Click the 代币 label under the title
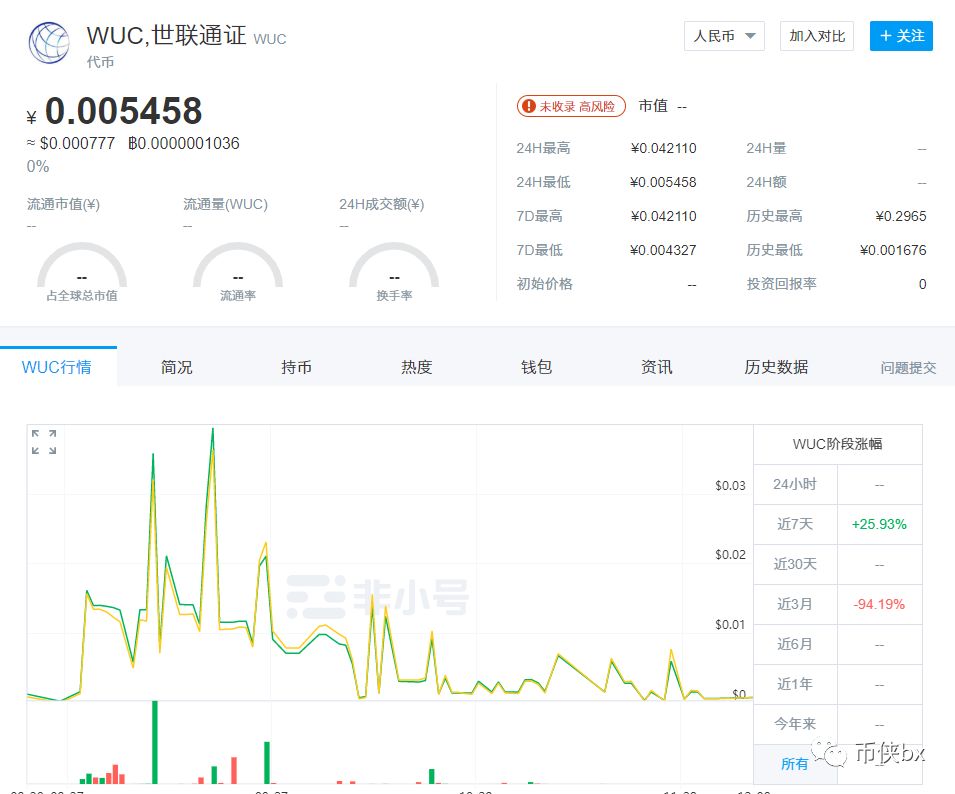The height and width of the screenshot is (794, 955). pos(100,62)
